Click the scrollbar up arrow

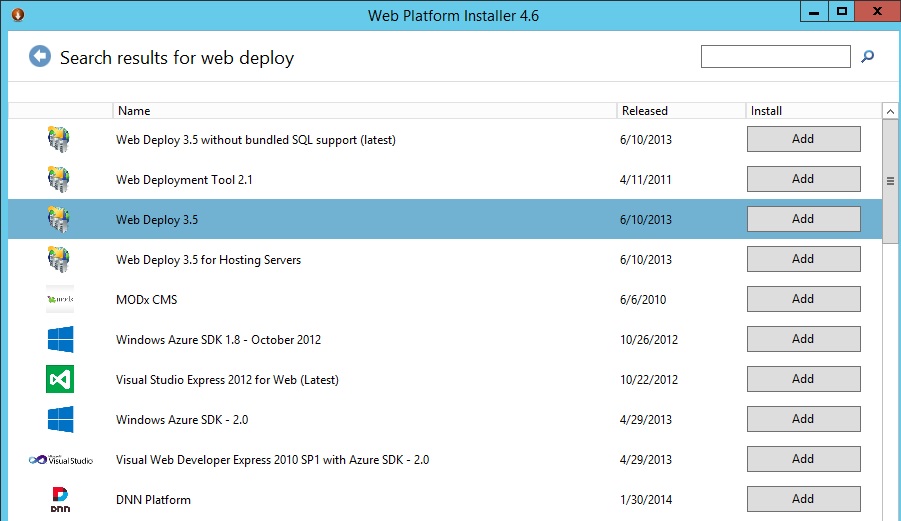[x=890, y=111]
